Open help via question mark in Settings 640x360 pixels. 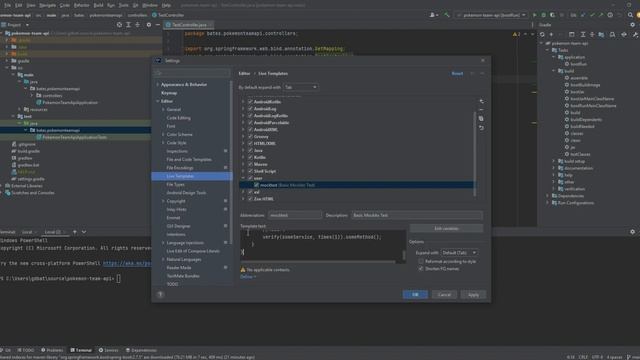160,294
